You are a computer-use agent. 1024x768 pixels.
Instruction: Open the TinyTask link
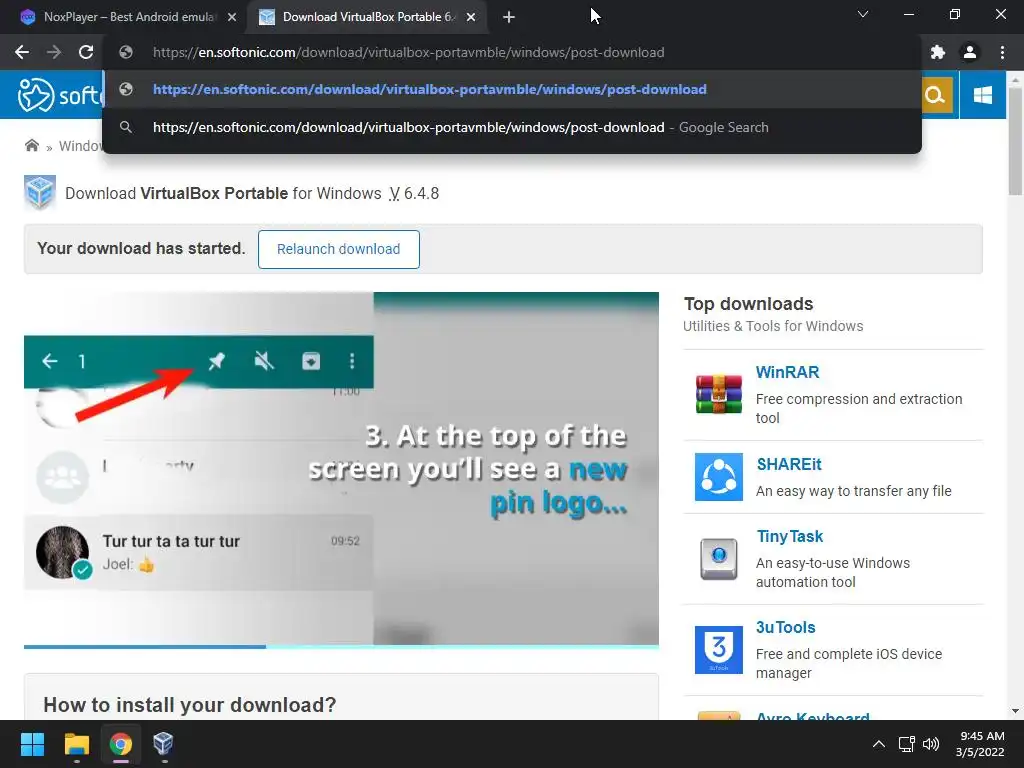tap(790, 536)
